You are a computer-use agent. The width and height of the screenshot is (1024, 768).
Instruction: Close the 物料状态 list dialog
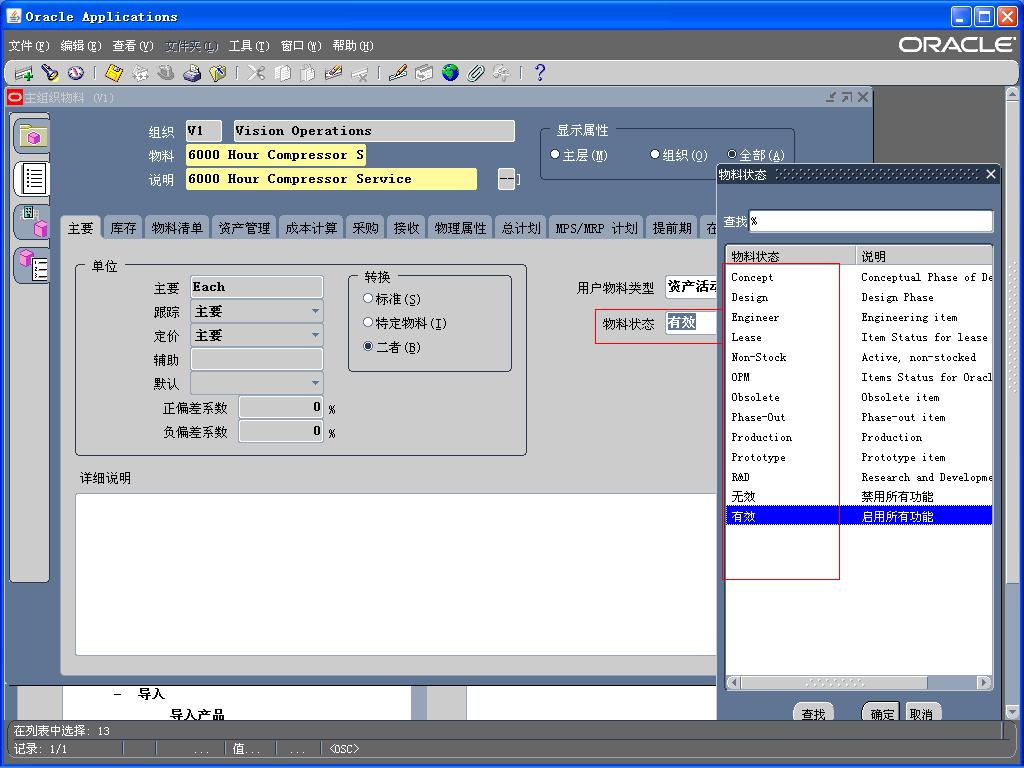991,174
